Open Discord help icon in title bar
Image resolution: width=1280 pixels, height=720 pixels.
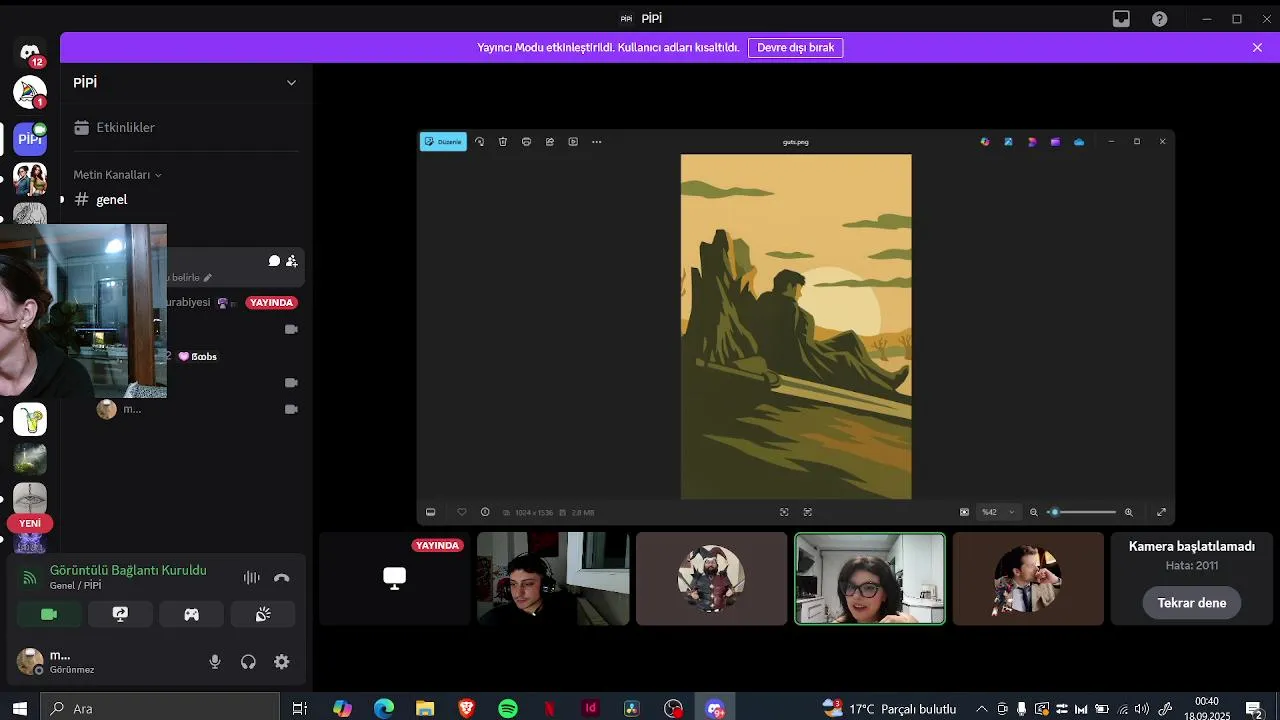coord(1159,19)
